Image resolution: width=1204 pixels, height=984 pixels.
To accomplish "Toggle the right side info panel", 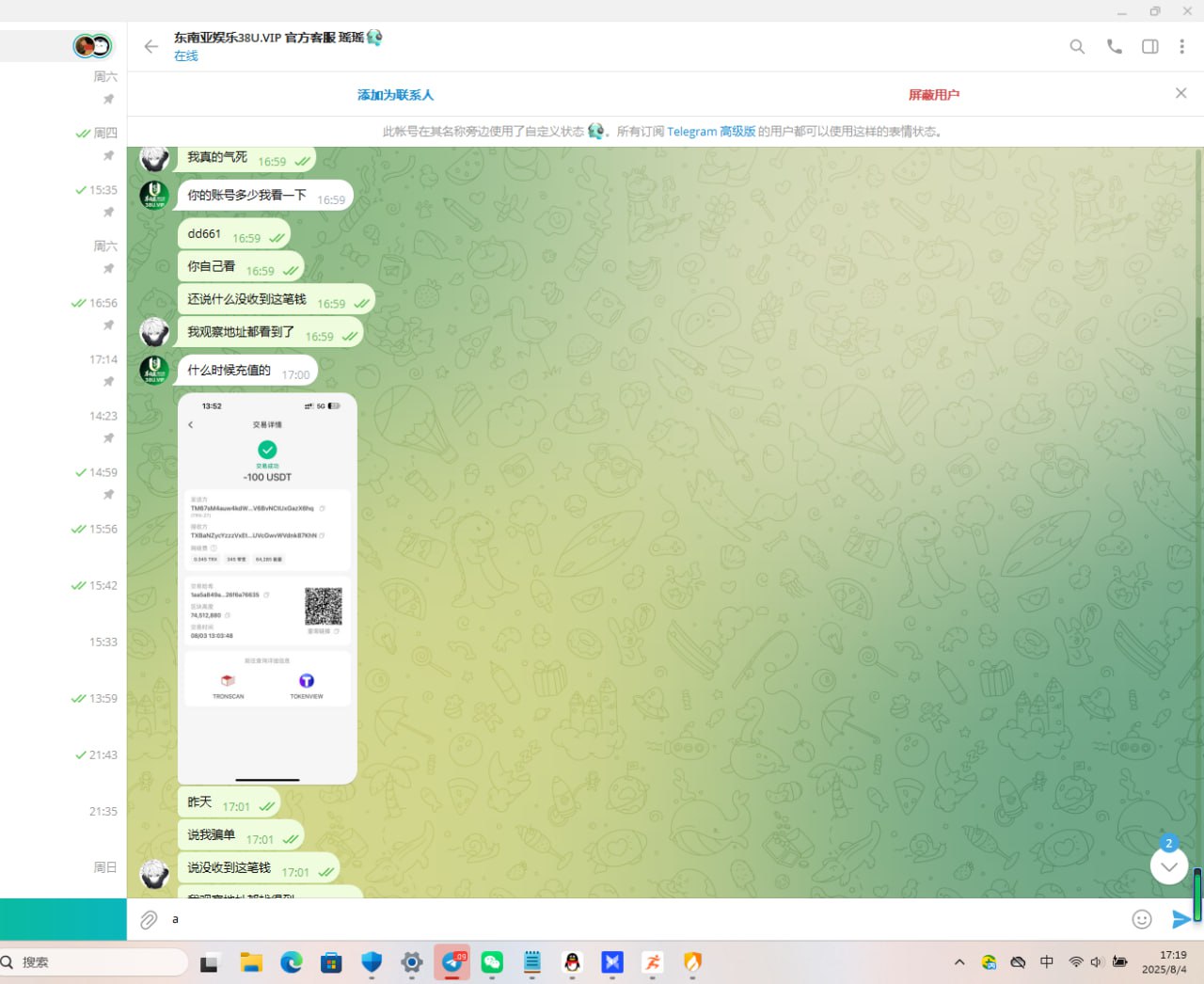I will click(x=1149, y=46).
